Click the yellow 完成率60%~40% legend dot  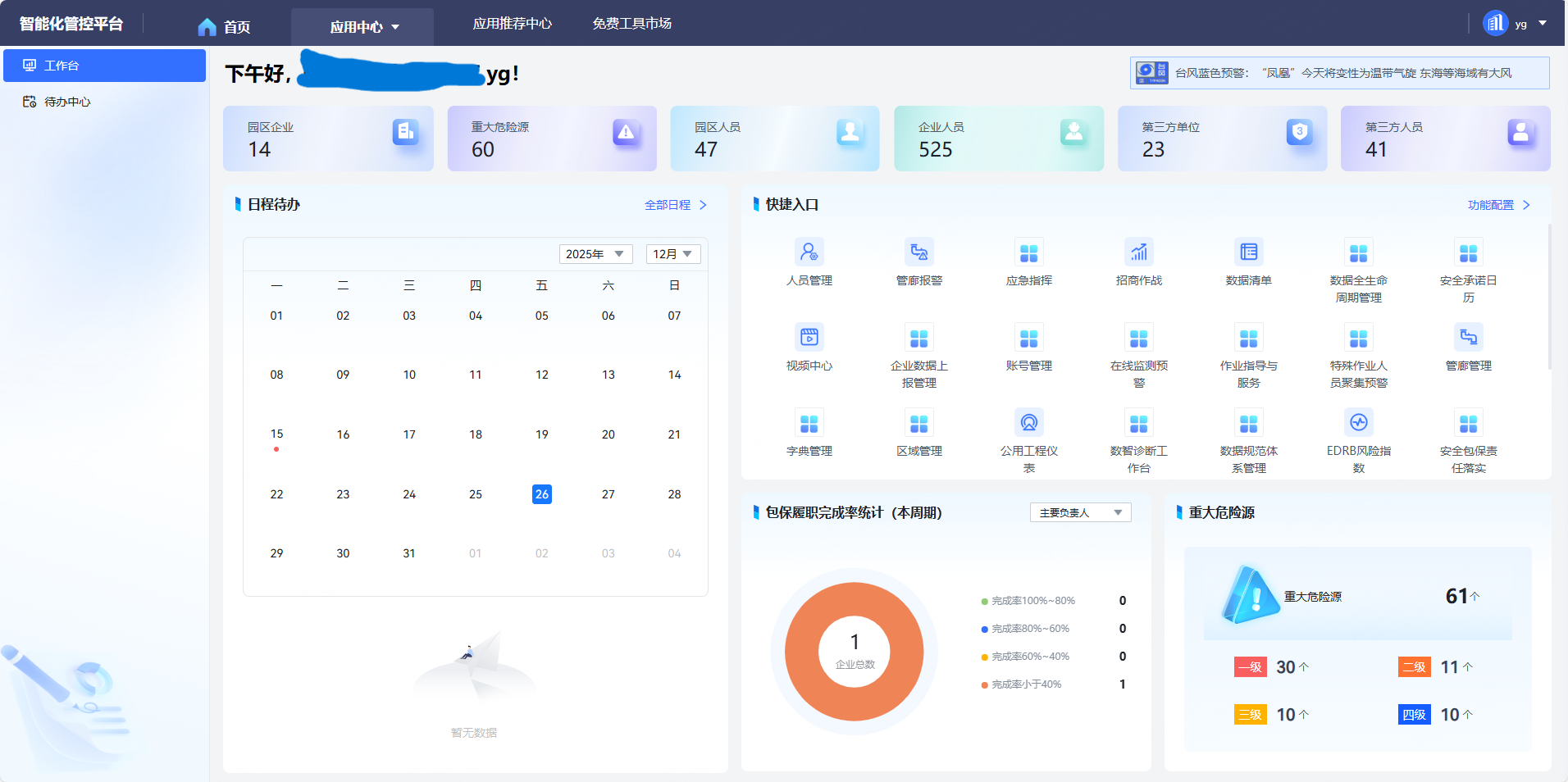coord(984,657)
